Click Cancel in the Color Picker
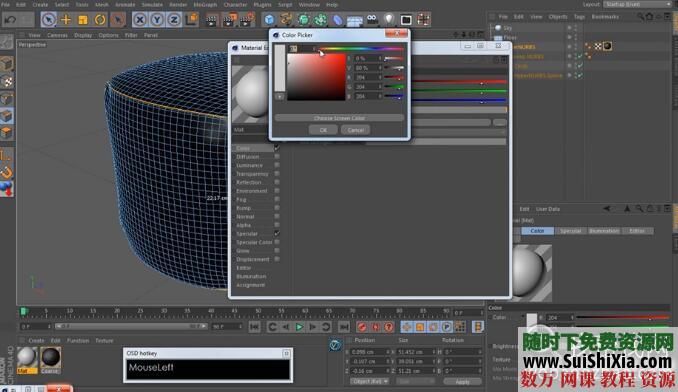 pyautogui.click(x=355, y=130)
